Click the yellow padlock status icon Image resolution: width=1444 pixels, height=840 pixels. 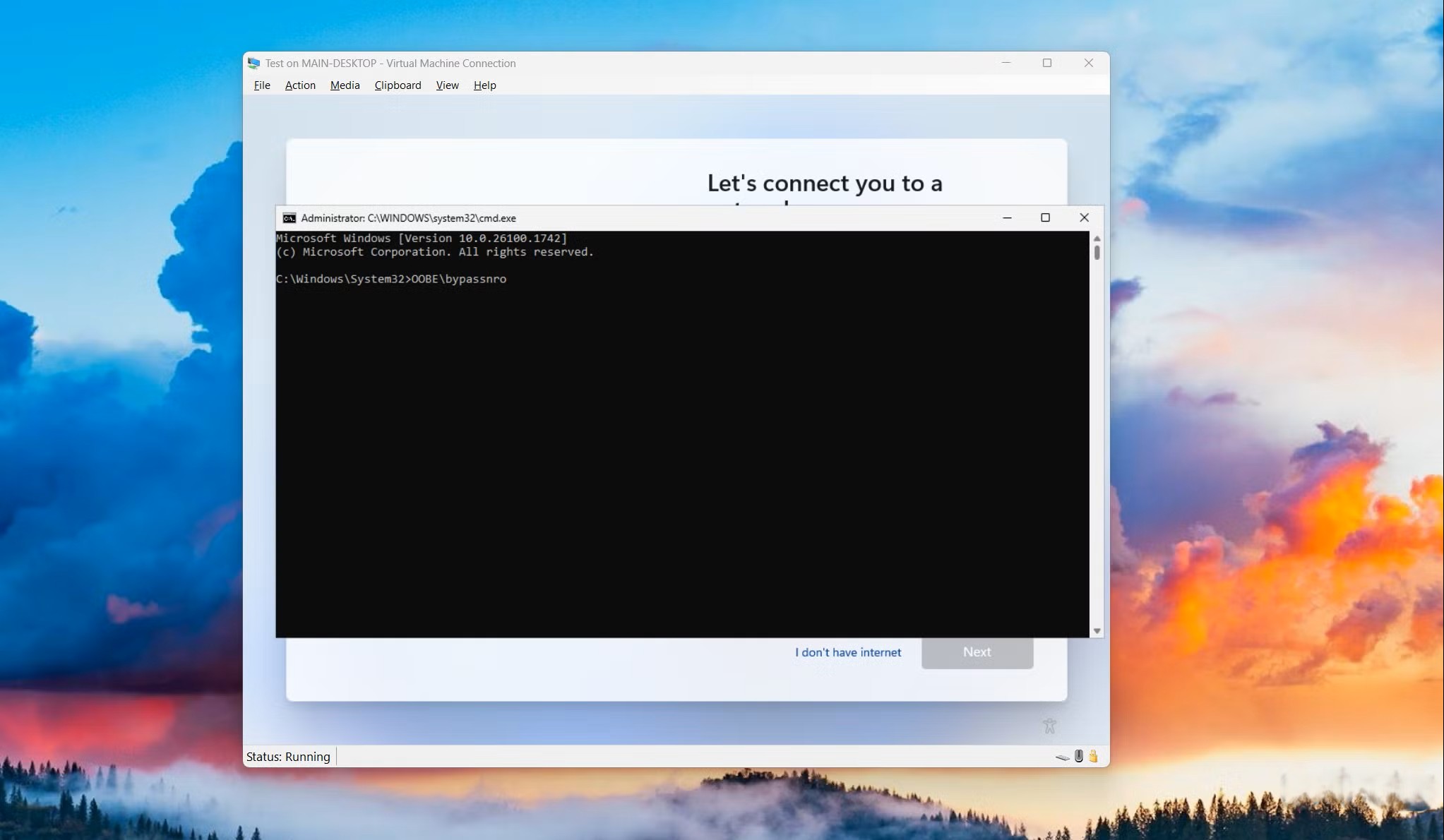click(1093, 756)
